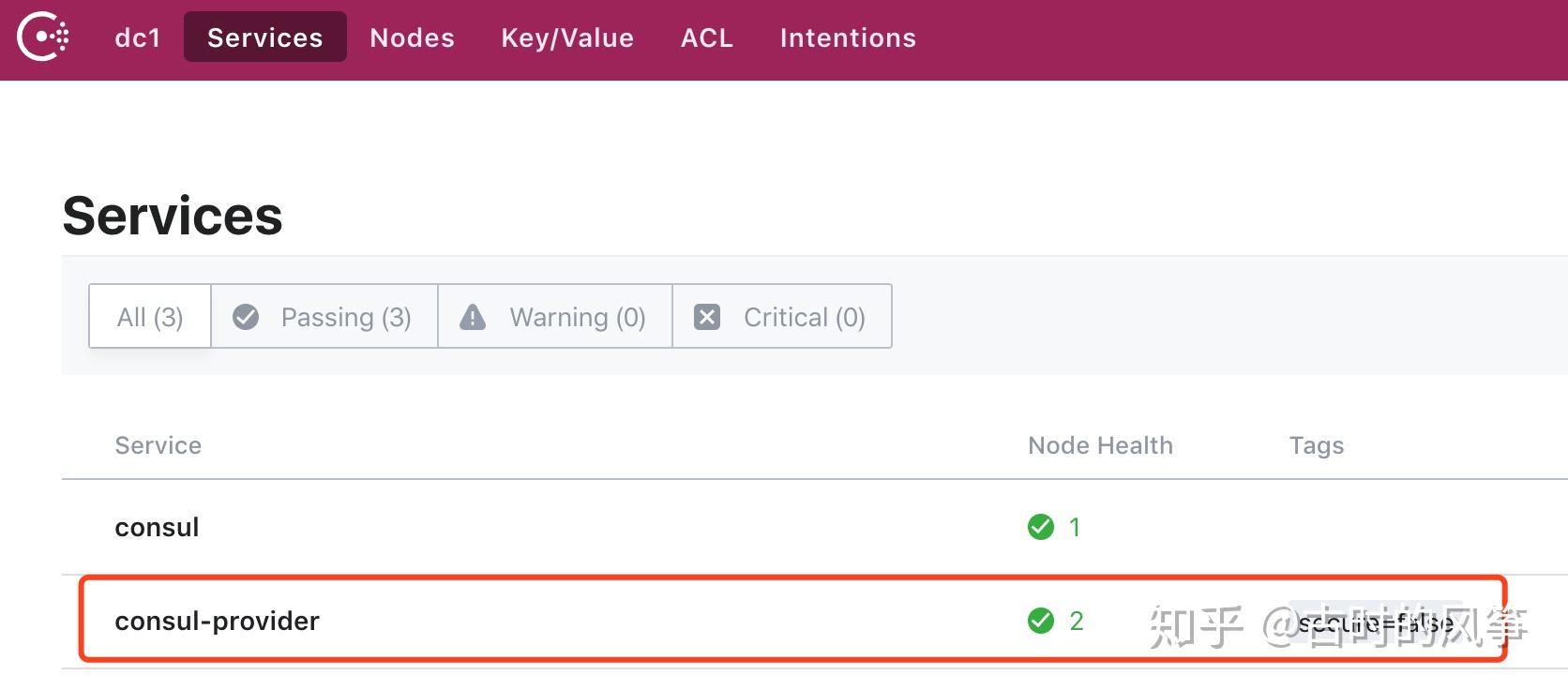
Task: Click the Warning triangle filter icon
Action: coord(473,317)
